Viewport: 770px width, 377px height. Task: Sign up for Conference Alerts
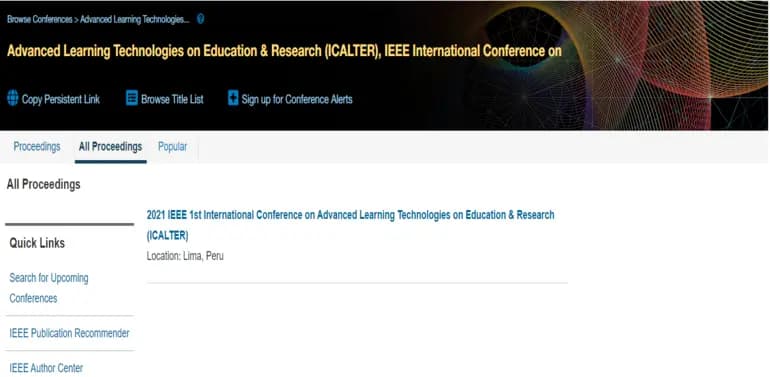(297, 99)
